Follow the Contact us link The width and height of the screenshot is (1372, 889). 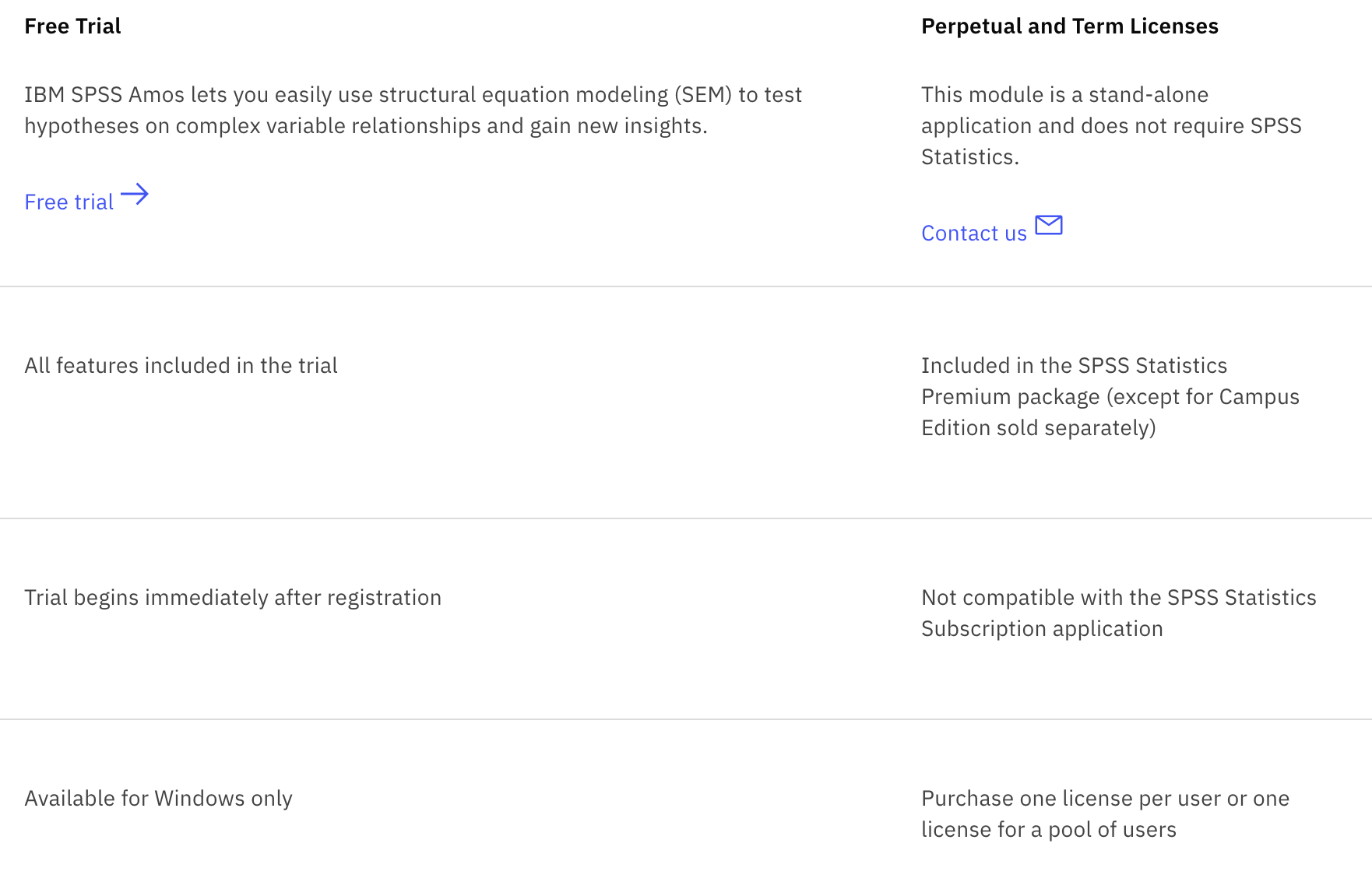973,234
